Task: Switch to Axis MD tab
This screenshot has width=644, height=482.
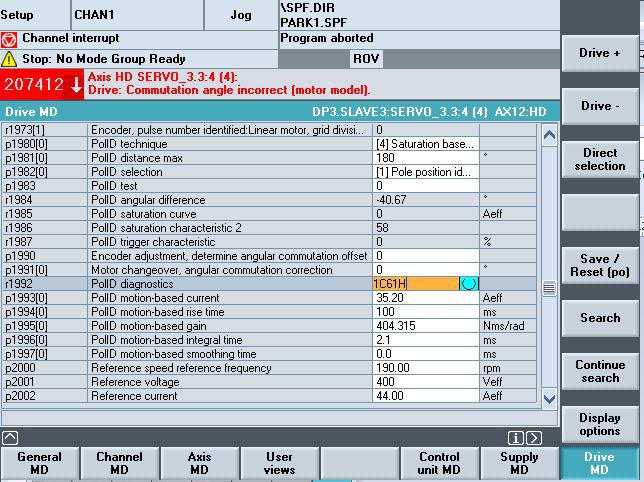Action: point(199,463)
